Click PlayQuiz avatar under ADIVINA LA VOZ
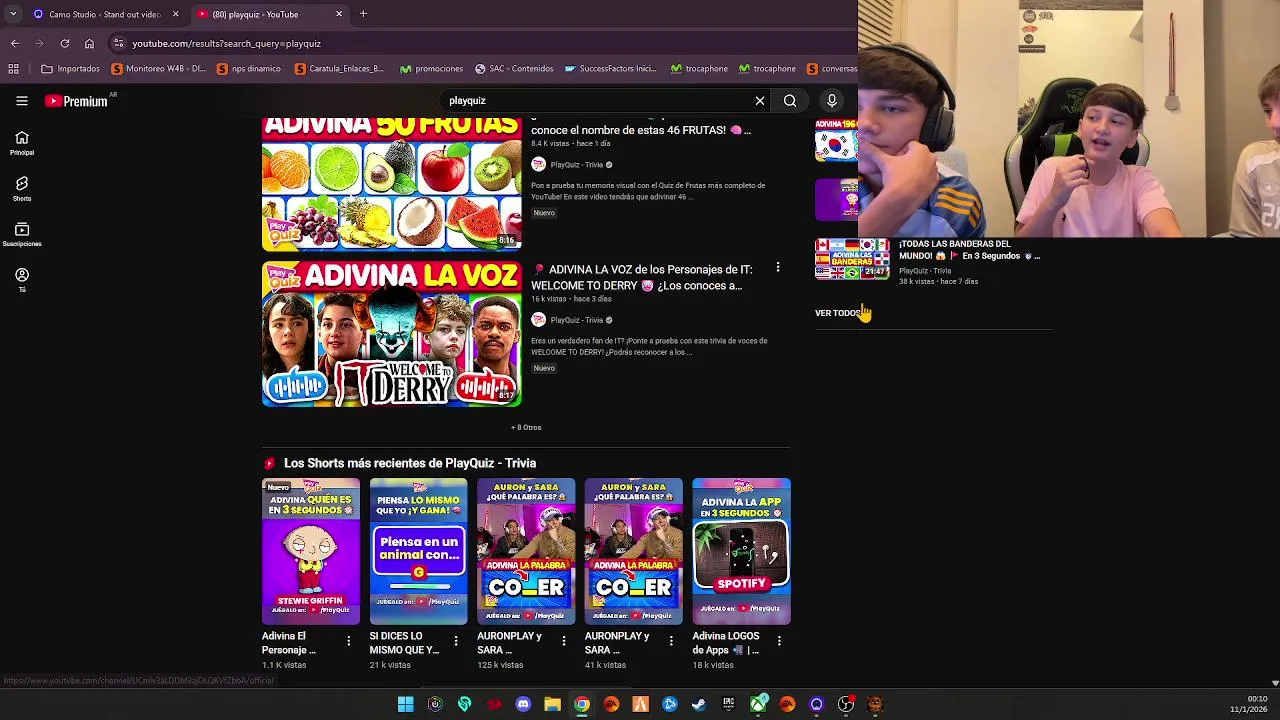1280x720 pixels. coord(538,320)
